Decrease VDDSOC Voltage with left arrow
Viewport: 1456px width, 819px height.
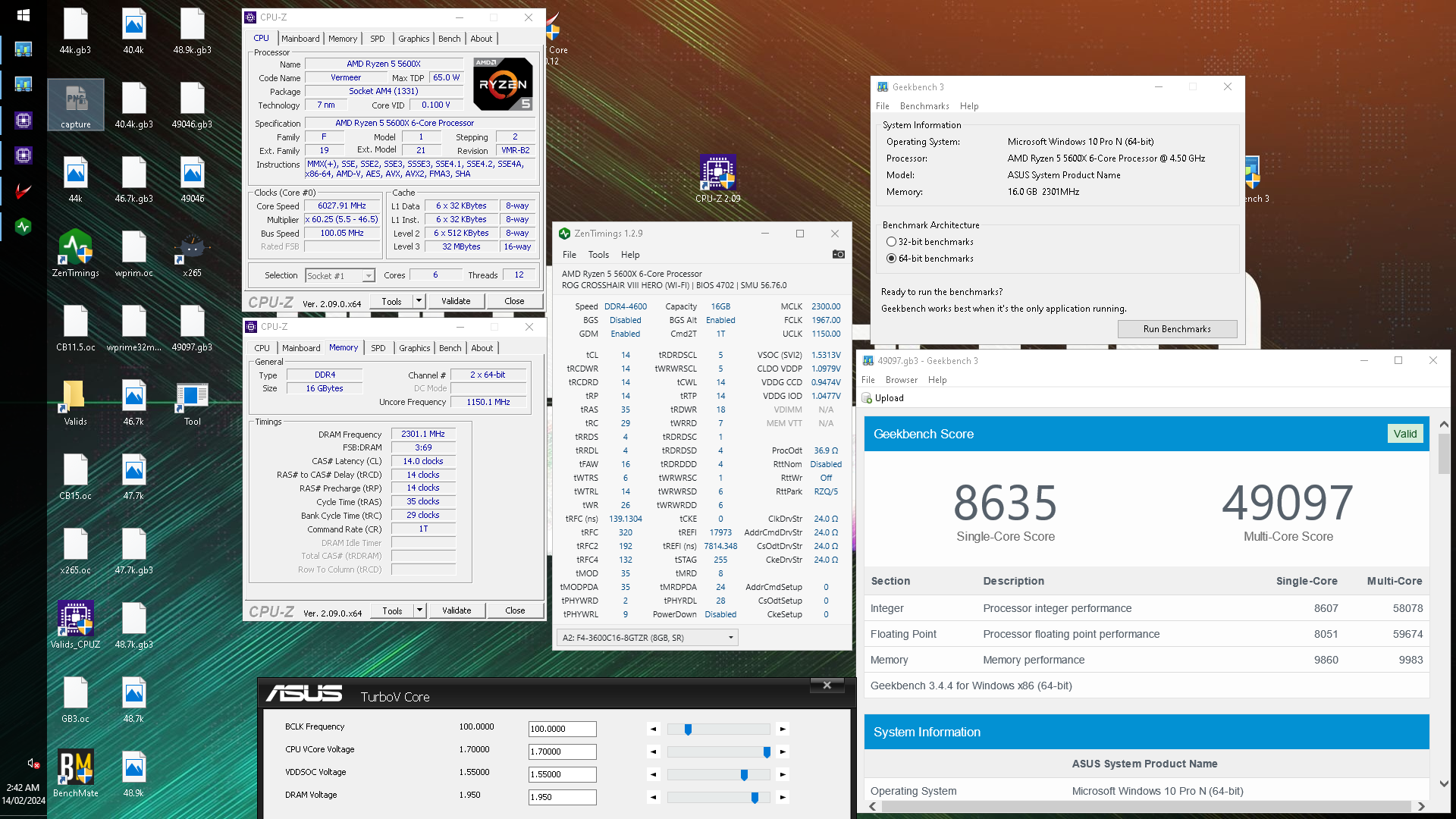[653, 775]
